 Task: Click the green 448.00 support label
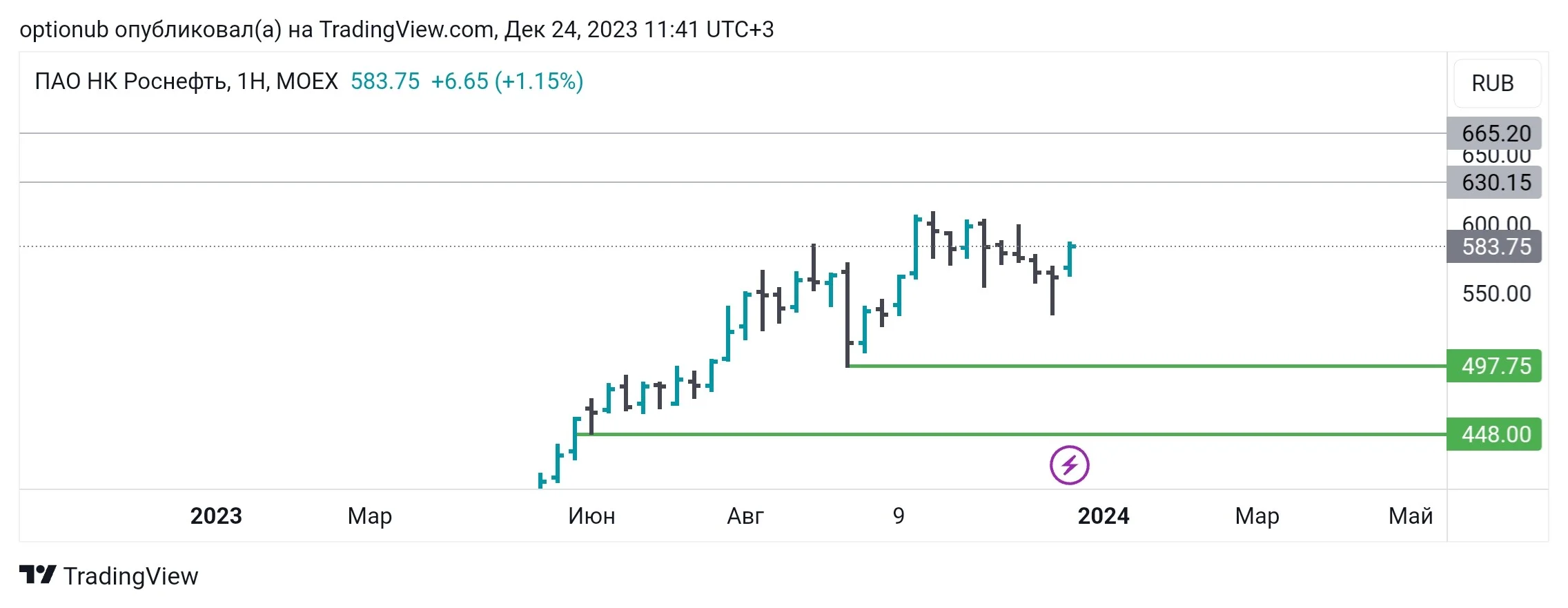(1493, 434)
